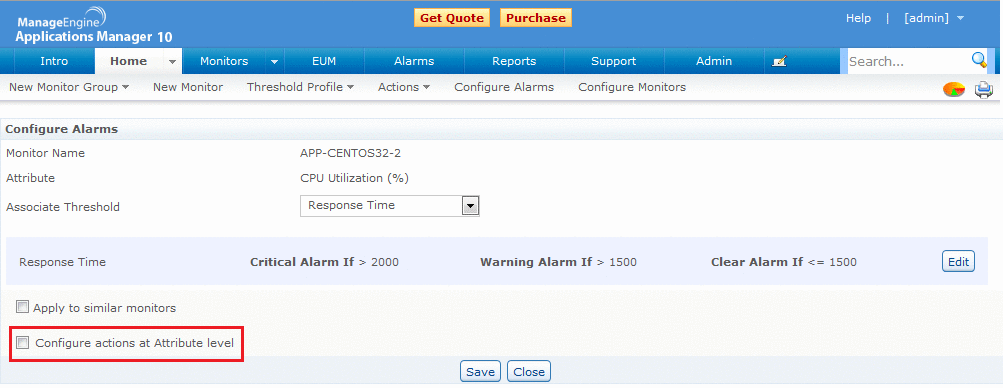Click Edit for Response Time threshold
1003x388 pixels.
click(x=958, y=261)
